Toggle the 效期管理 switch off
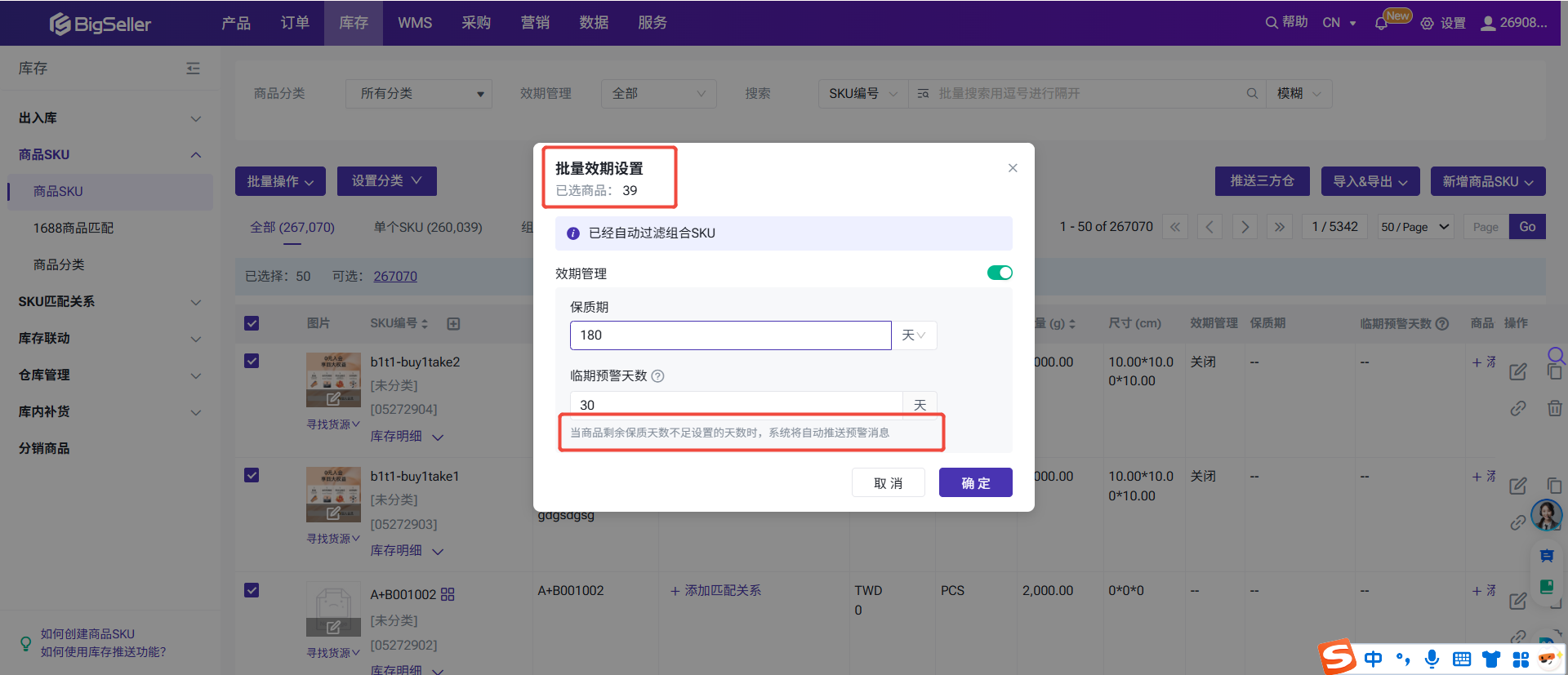1568x675 pixels. (1000, 273)
